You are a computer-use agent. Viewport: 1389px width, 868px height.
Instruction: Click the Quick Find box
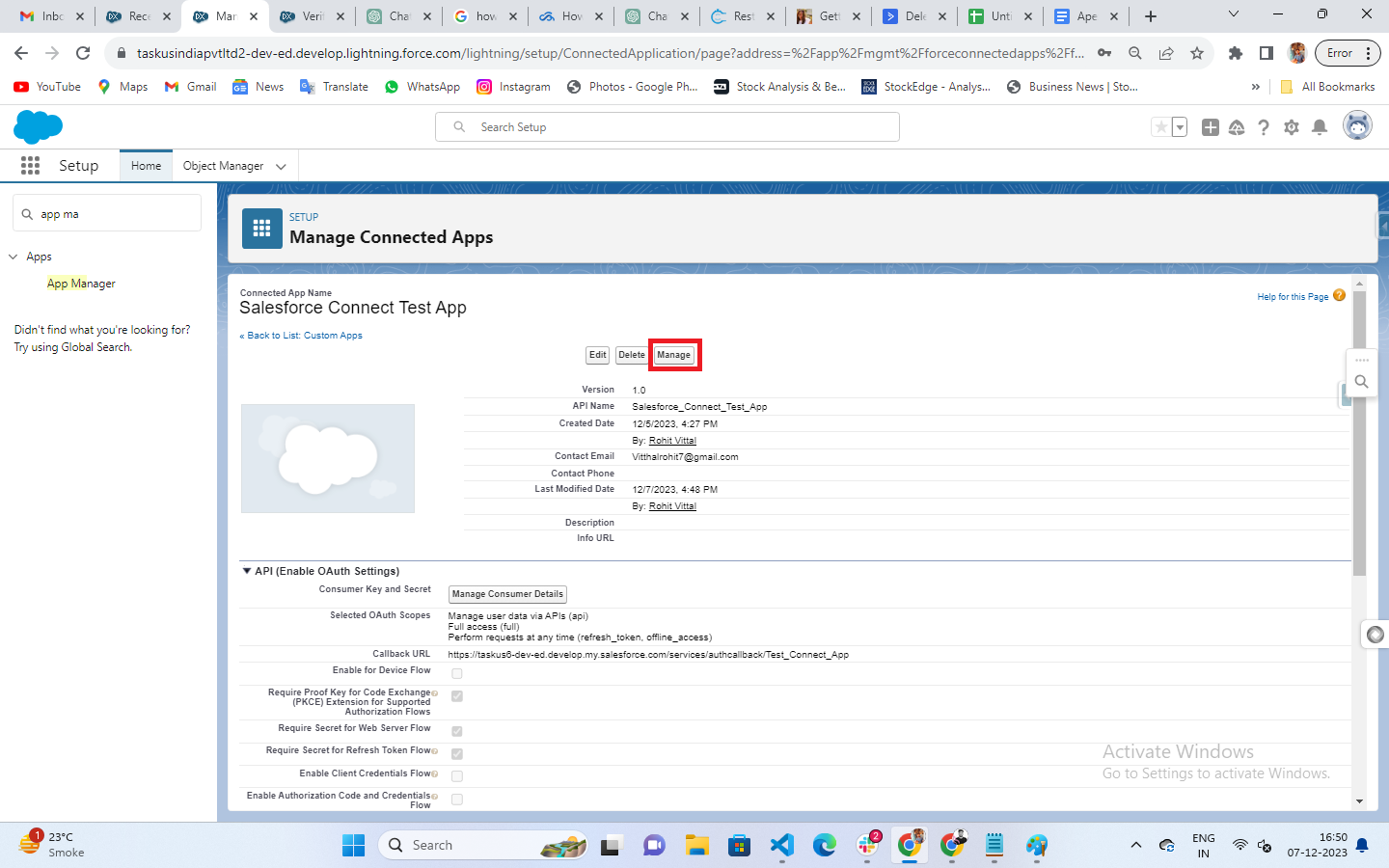tap(107, 214)
